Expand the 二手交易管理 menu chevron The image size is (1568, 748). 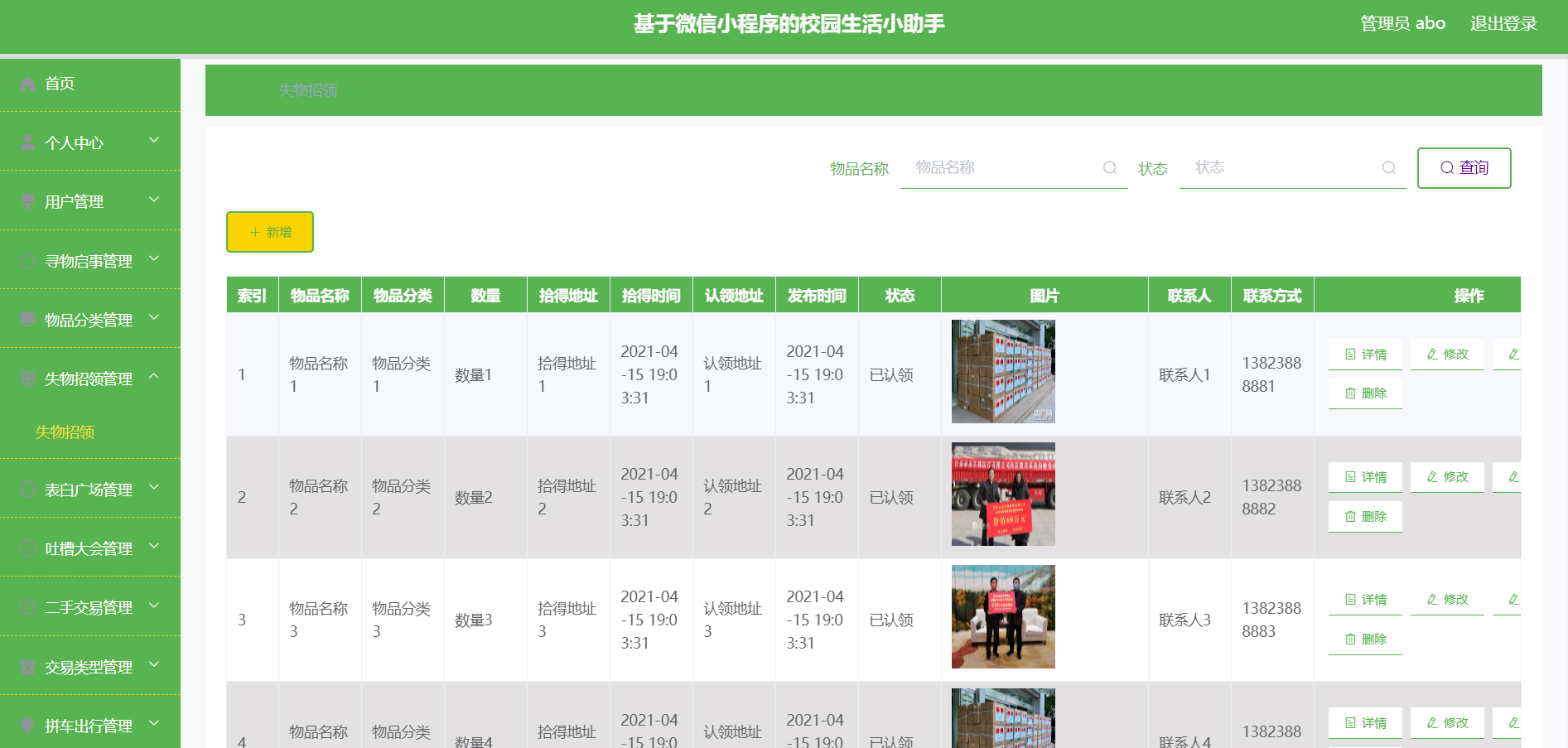154,606
